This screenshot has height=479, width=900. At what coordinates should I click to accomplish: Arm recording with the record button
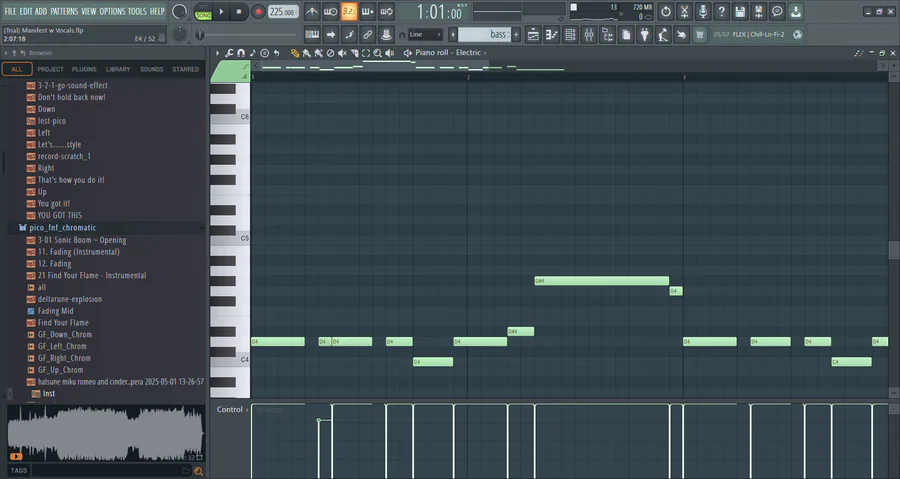[x=258, y=12]
